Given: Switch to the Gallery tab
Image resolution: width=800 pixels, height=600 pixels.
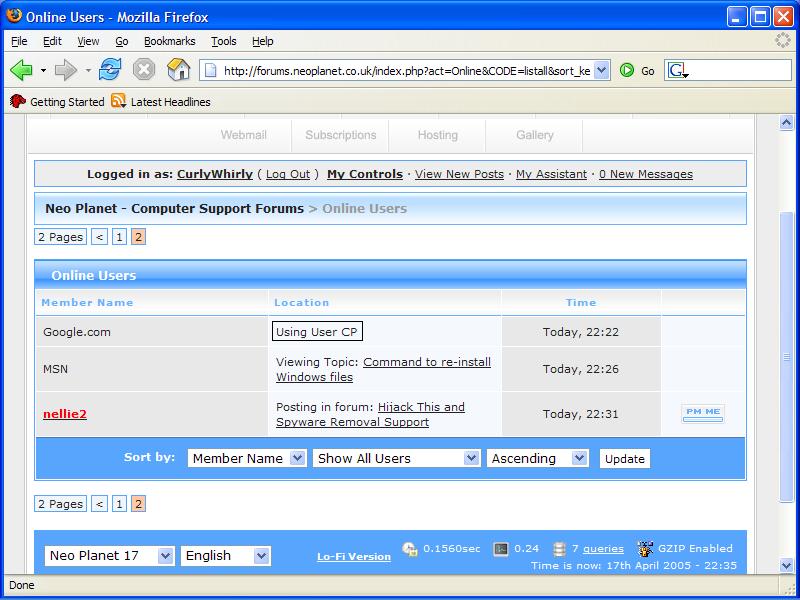Looking at the screenshot, I should point(535,135).
